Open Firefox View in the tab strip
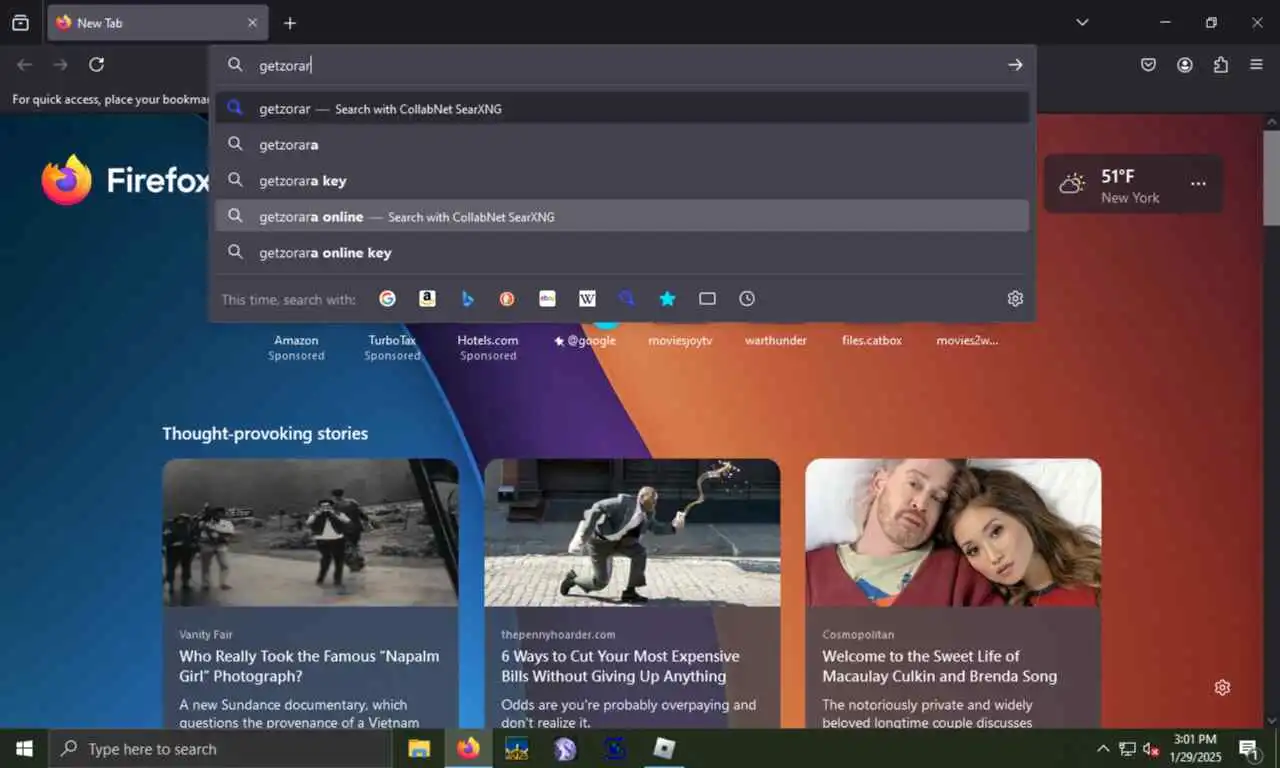 click(x=20, y=23)
